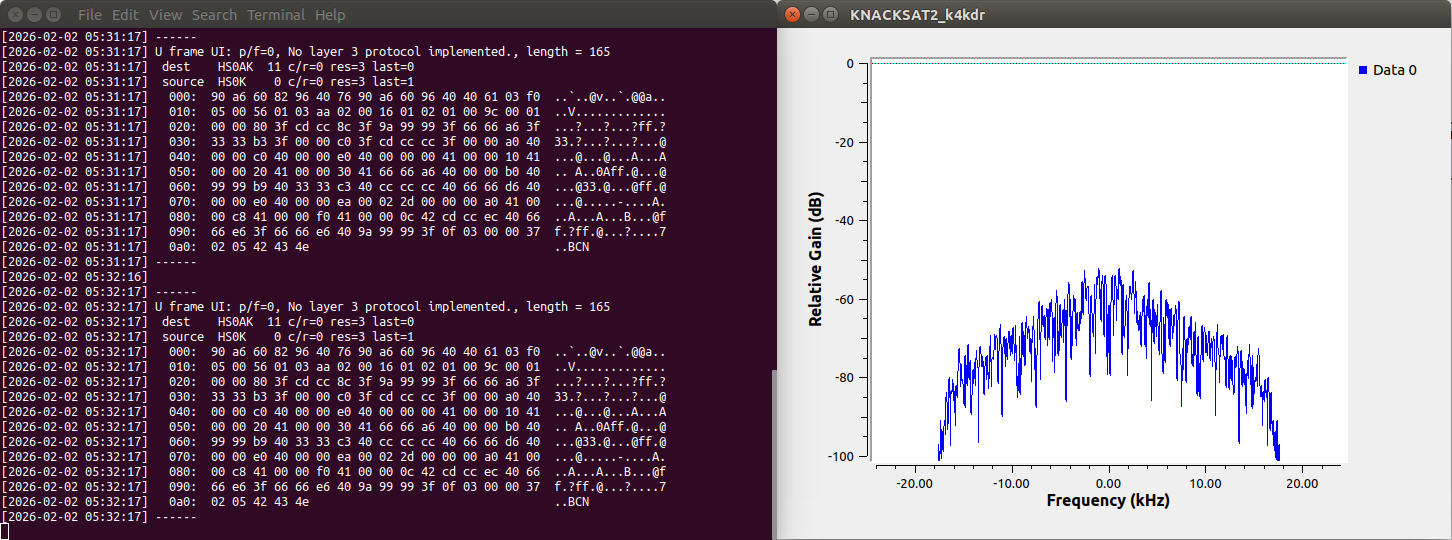Click the spectrum peak near 0 kHz

coord(1099,271)
